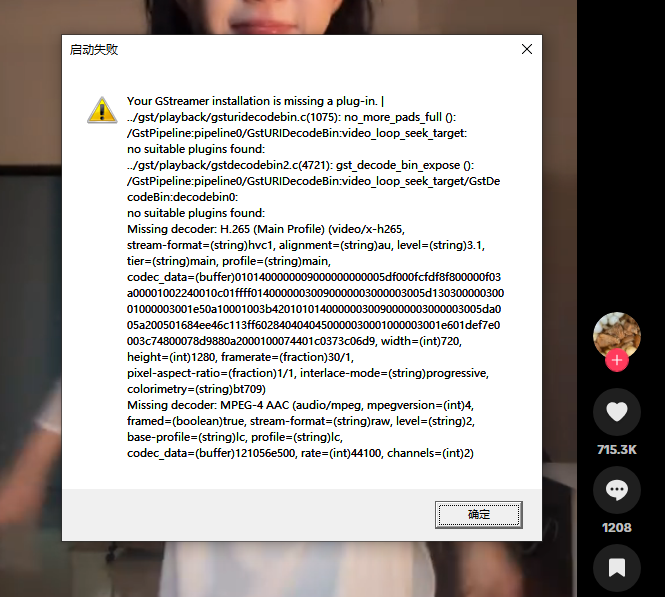The image size is (665, 597).
Task: Open the creator's profile avatar
Action: click(x=617, y=335)
